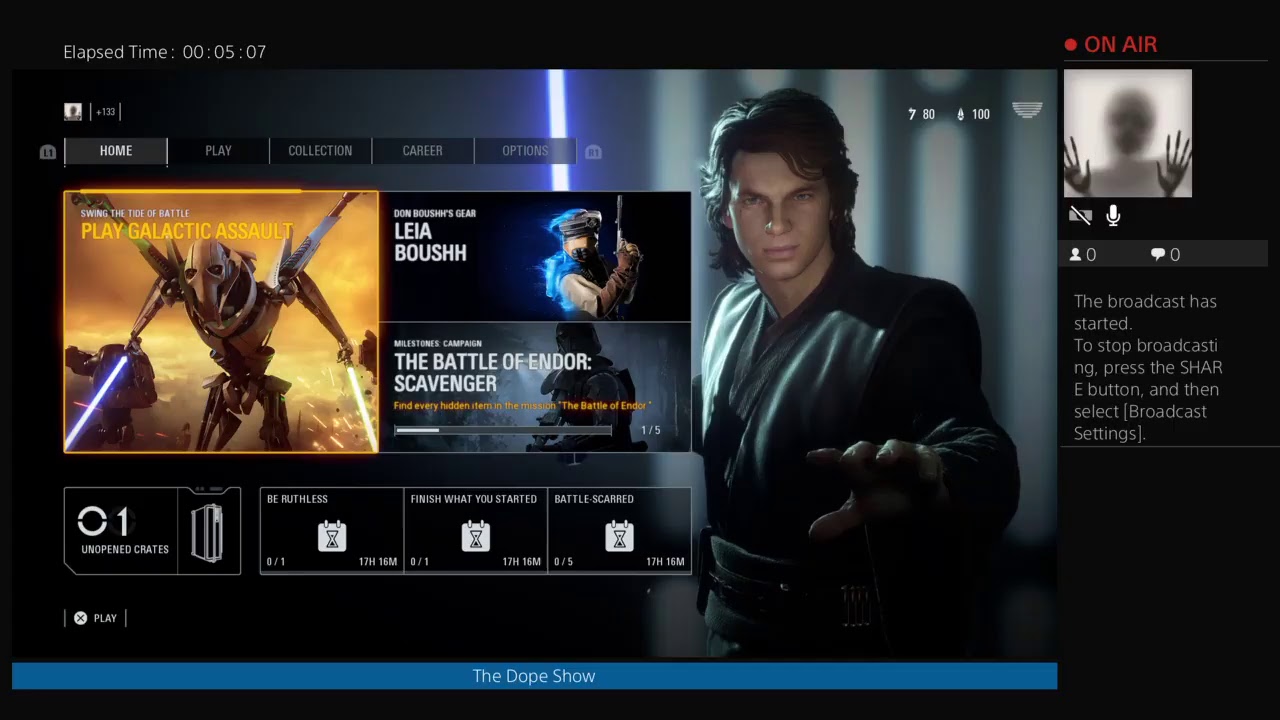Switch to the PLAY tab
The image size is (1280, 720).
218,151
